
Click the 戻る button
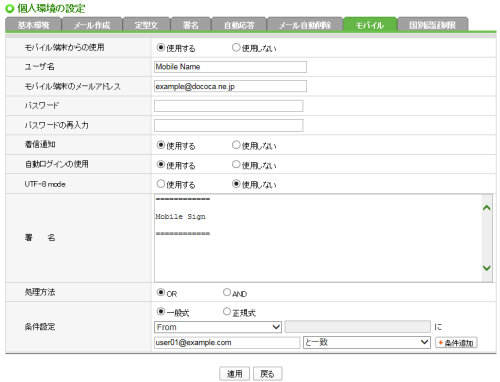[267, 374]
